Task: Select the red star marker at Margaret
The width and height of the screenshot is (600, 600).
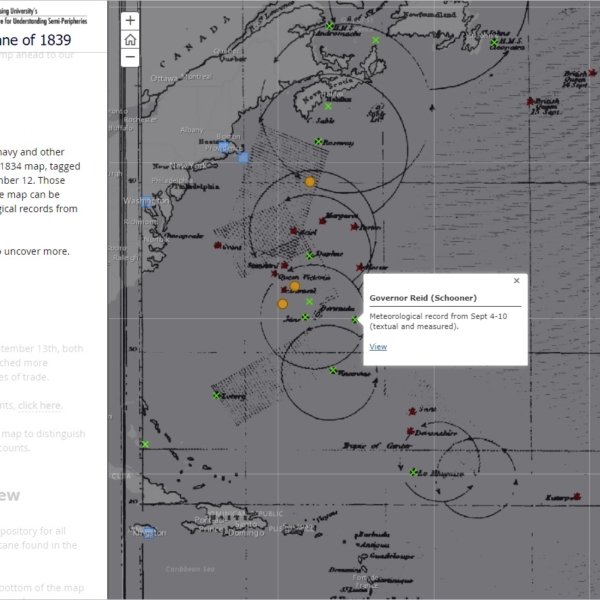Action: pos(322,219)
